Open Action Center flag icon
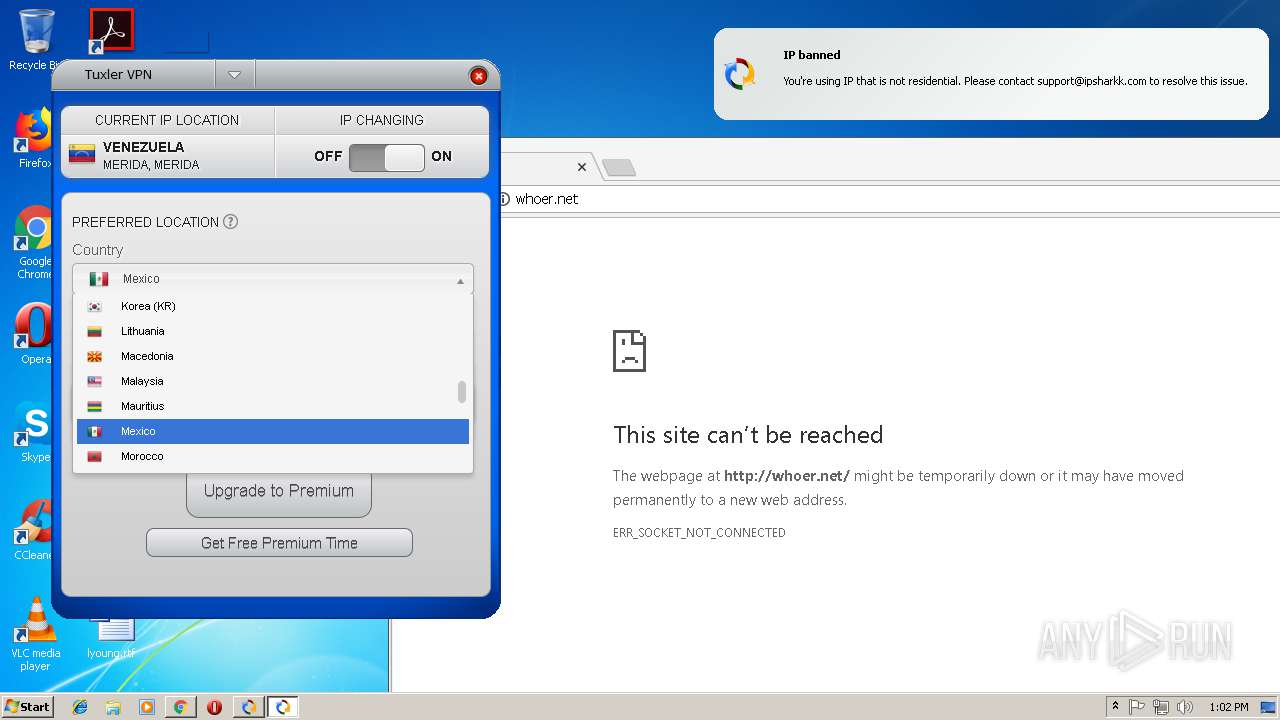The image size is (1280, 720). click(x=1137, y=707)
